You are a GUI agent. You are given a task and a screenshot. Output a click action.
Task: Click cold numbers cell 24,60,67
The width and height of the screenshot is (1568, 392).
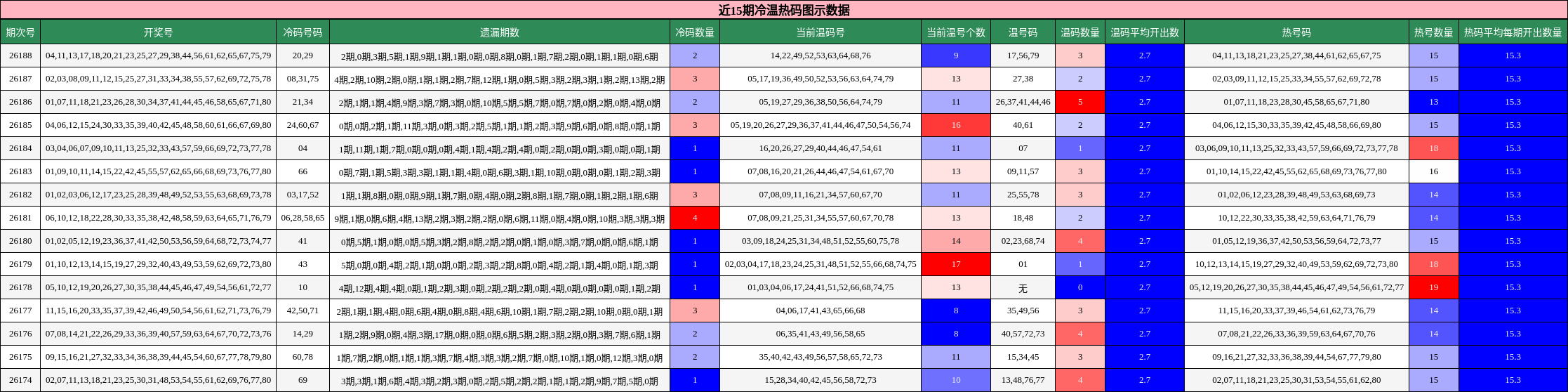[303, 125]
